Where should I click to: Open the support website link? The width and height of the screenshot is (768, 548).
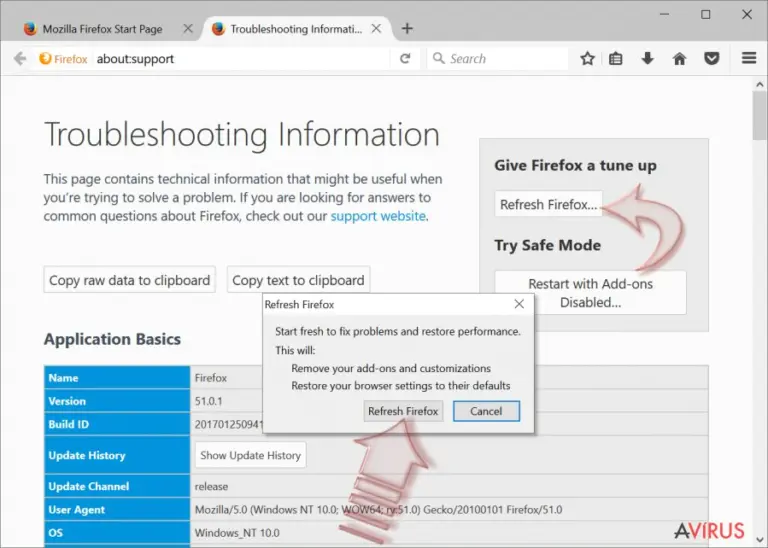pyautogui.click(x=378, y=216)
